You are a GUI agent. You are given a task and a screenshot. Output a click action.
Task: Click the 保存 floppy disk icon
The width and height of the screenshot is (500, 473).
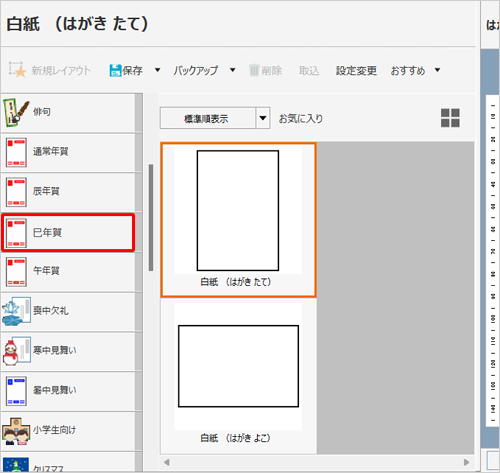(115, 70)
